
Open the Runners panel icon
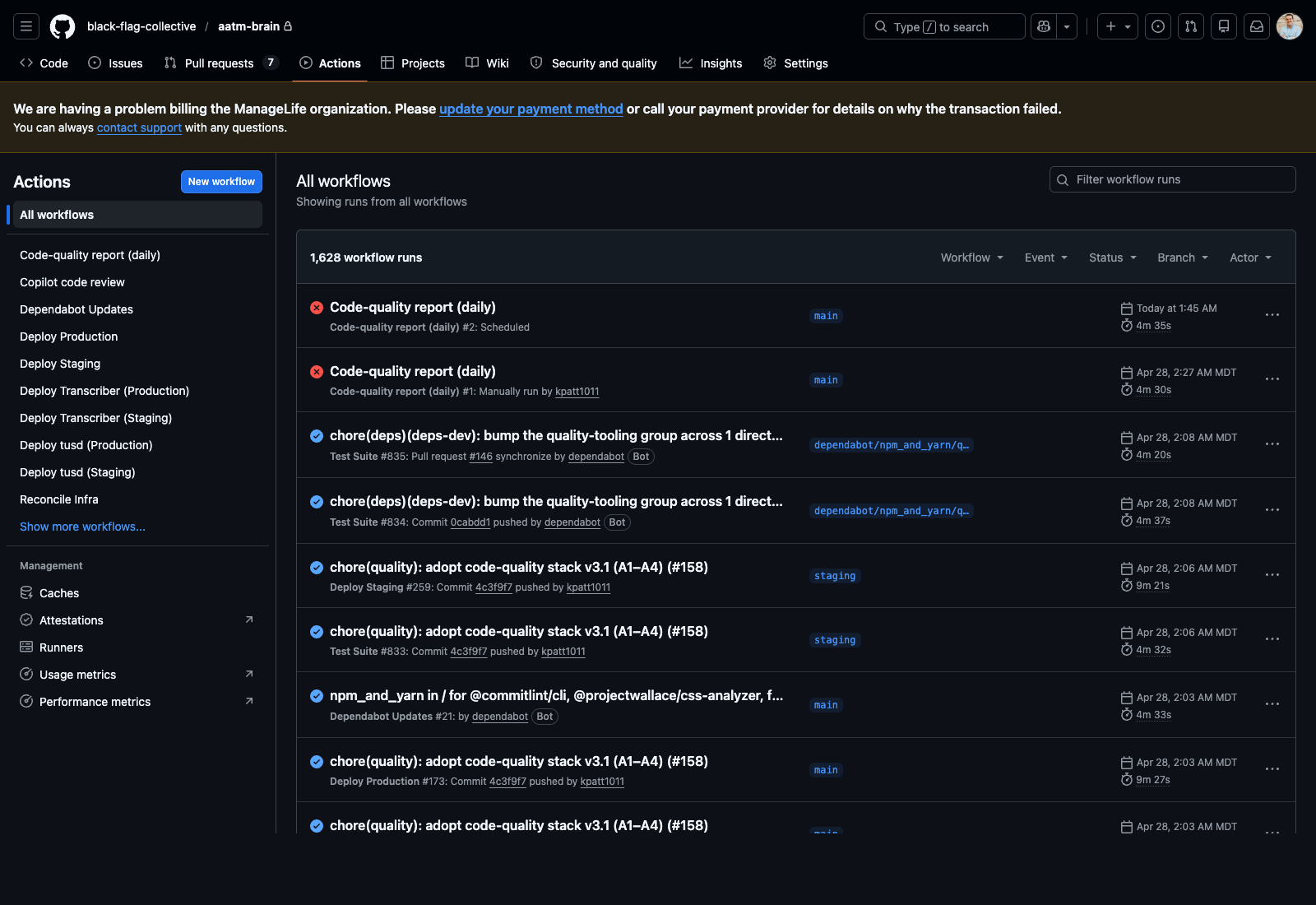(25, 647)
